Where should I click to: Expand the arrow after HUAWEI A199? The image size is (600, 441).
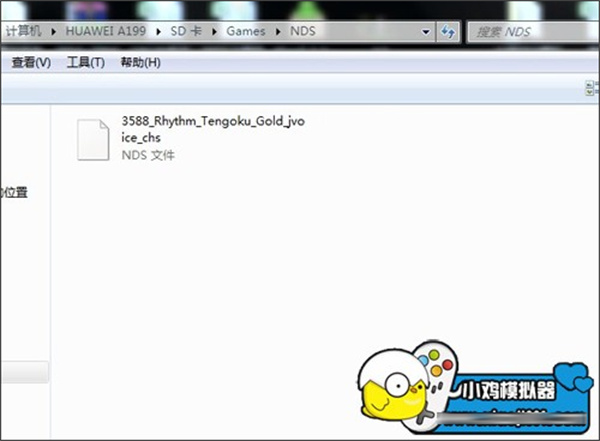coord(158,32)
